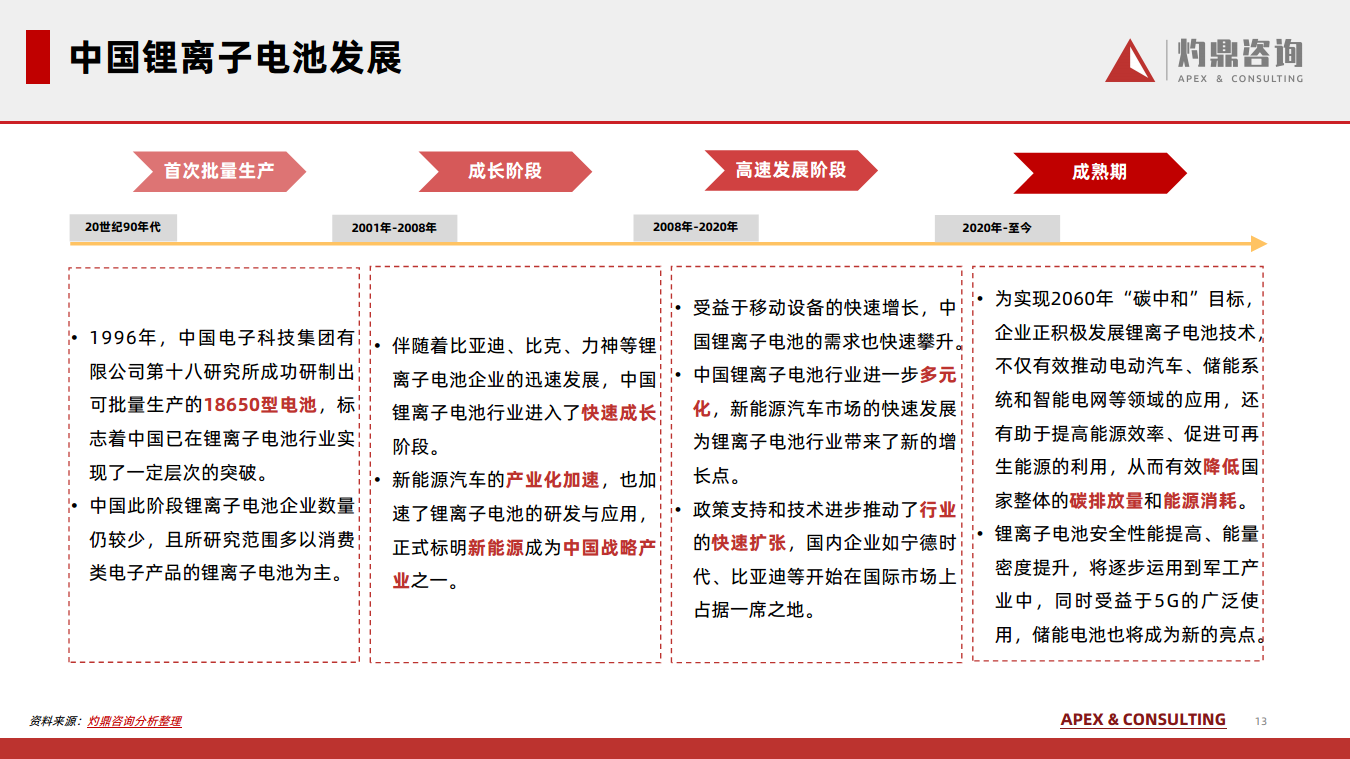Click the line 占据一席之地。
This screenshot has width=1350, height=759.
[x=754, y=610]
